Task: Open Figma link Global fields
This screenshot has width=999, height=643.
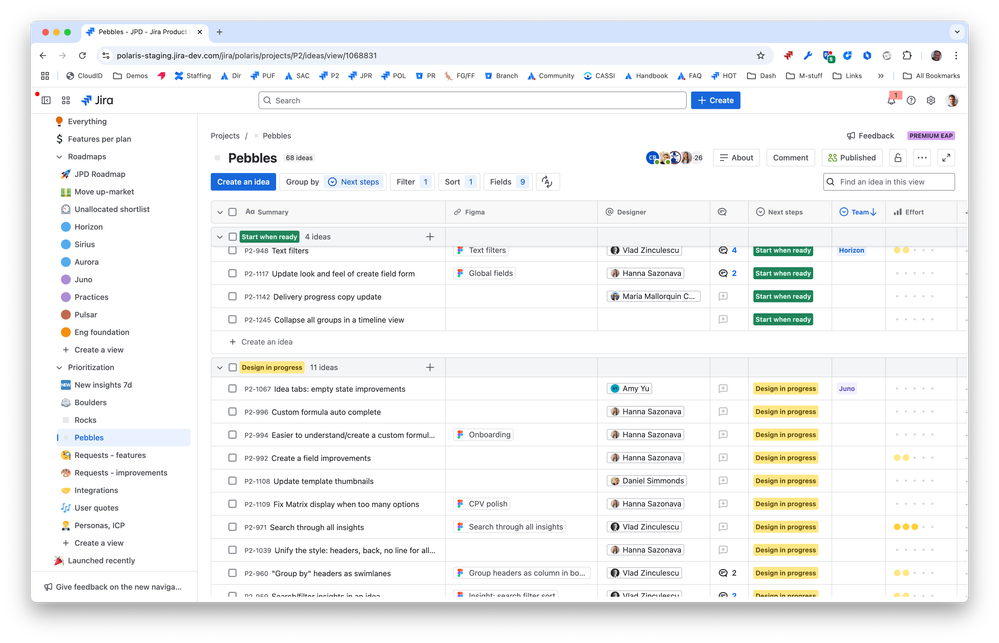Action: pos(485,273)
